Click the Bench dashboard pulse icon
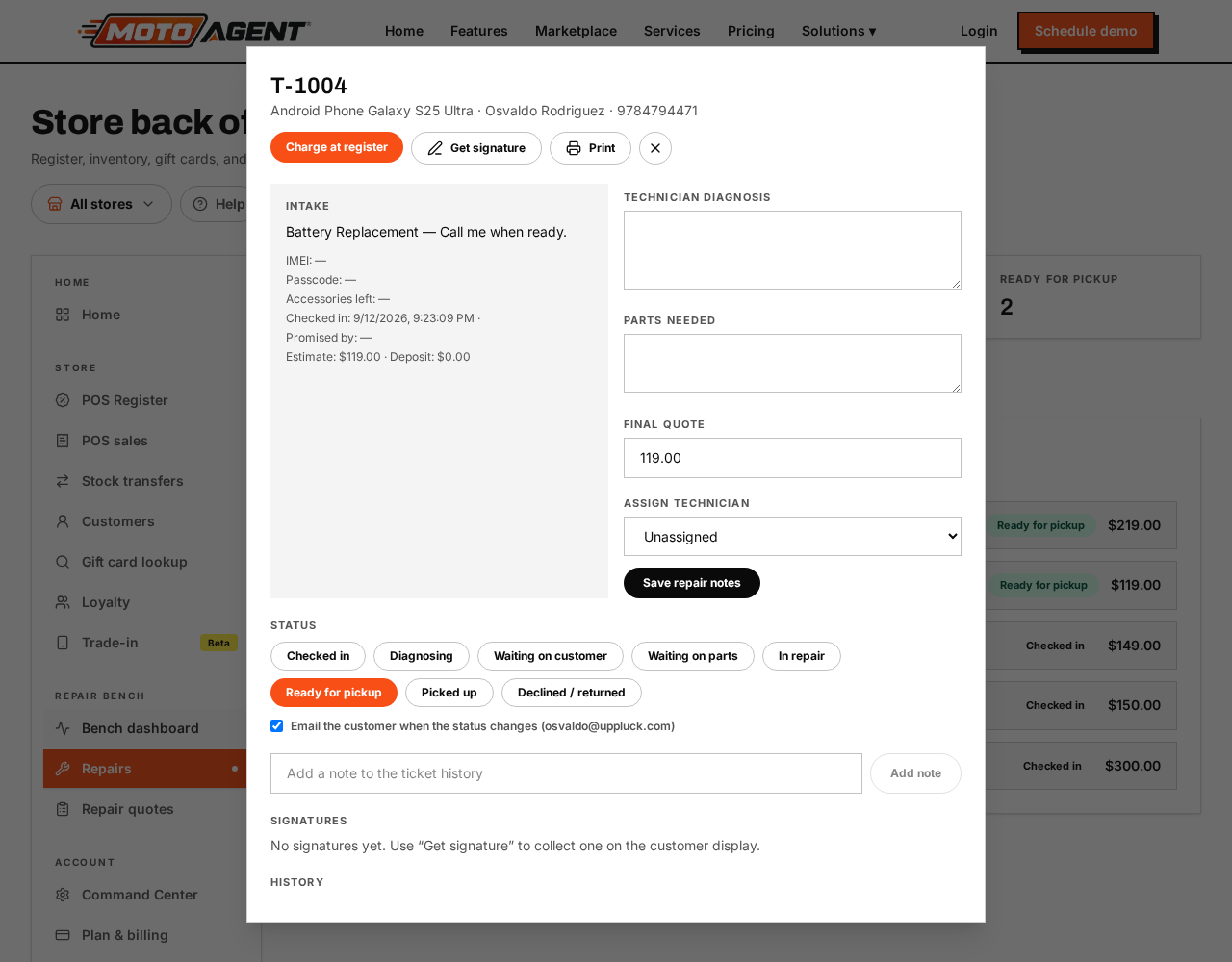The height and width of the screenshot is (962, 1232). pos(63,728)
